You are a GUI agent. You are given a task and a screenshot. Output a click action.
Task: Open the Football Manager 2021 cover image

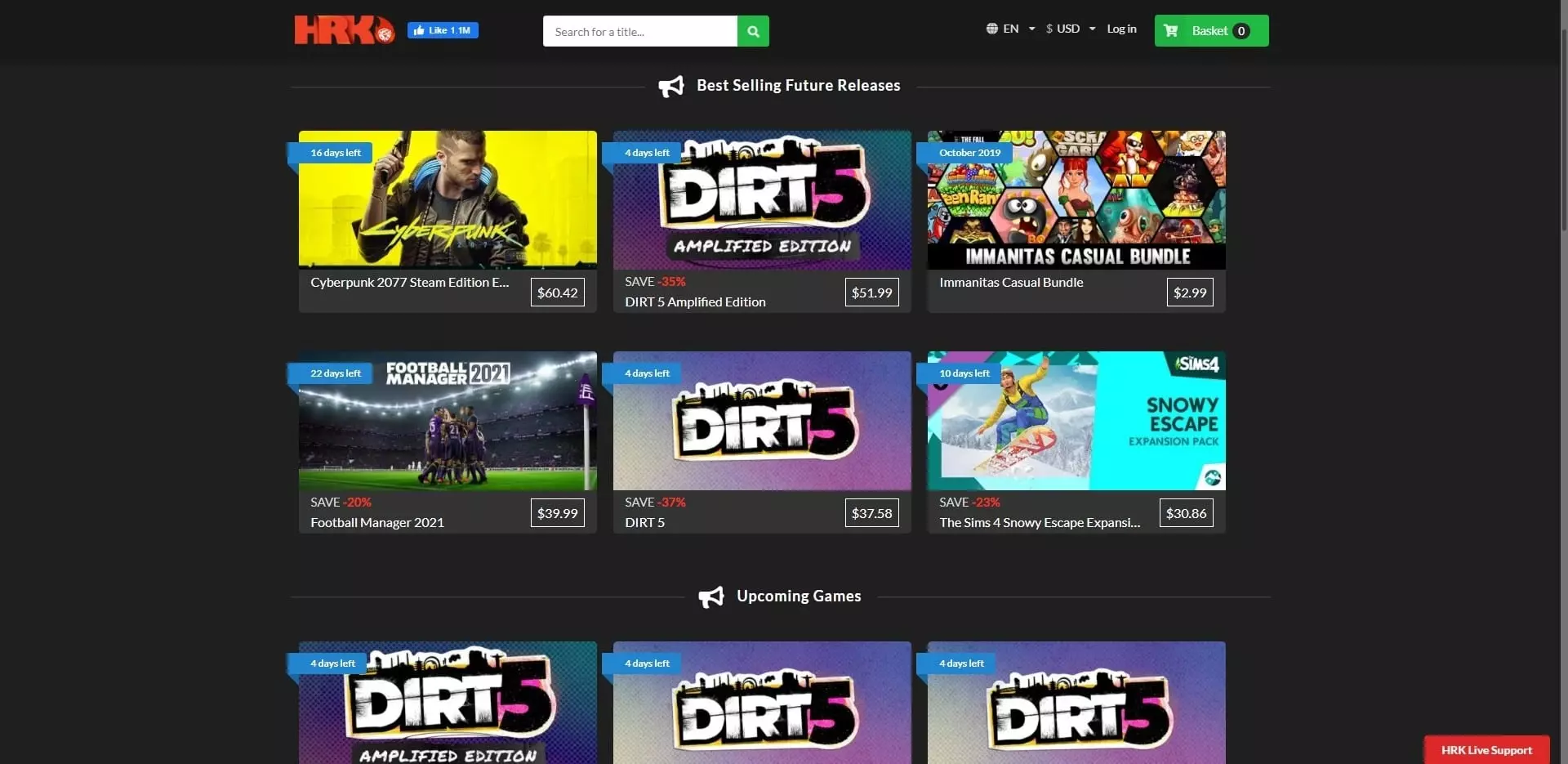[x=448, y=421]
